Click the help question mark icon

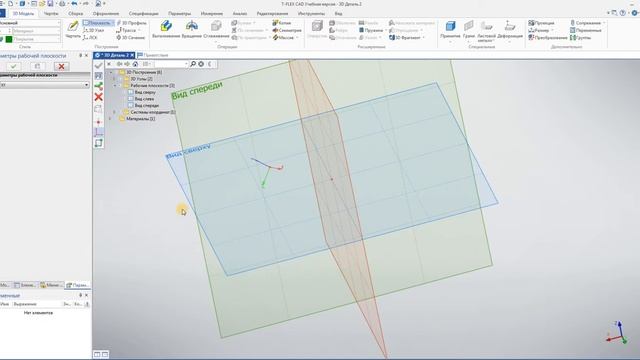click(622, 13)
